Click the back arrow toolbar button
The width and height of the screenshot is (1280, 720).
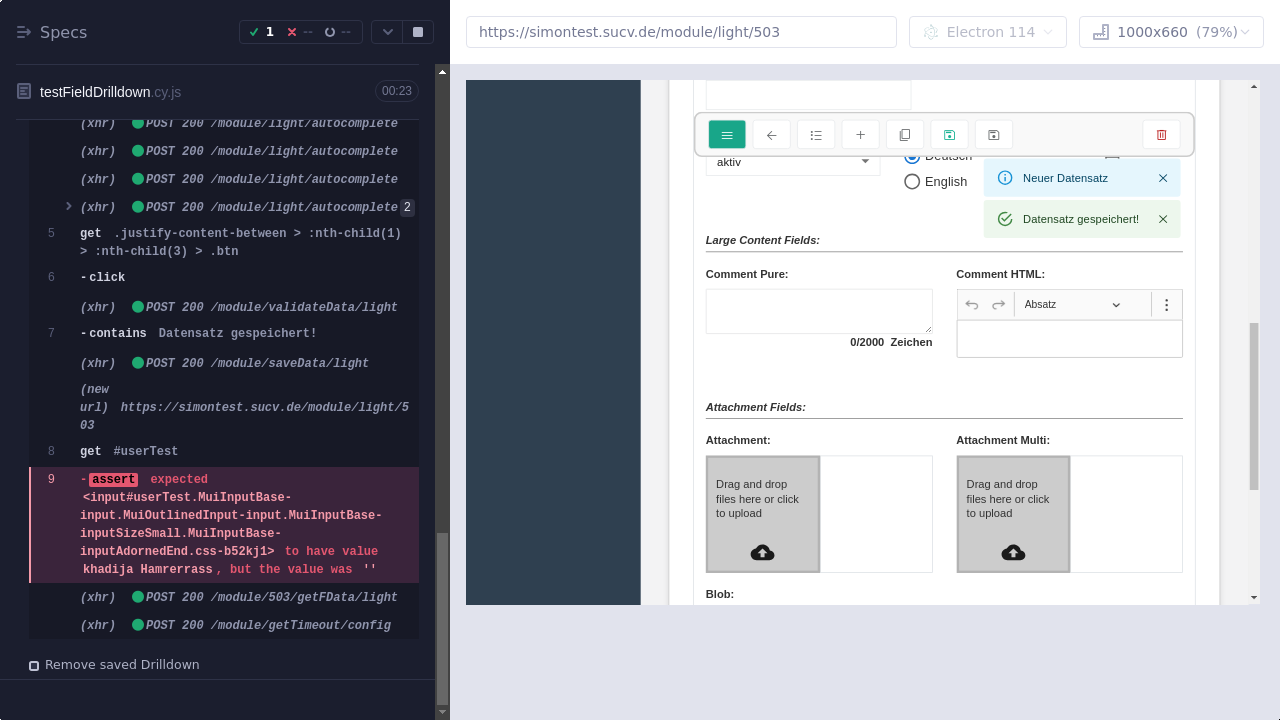771,135
